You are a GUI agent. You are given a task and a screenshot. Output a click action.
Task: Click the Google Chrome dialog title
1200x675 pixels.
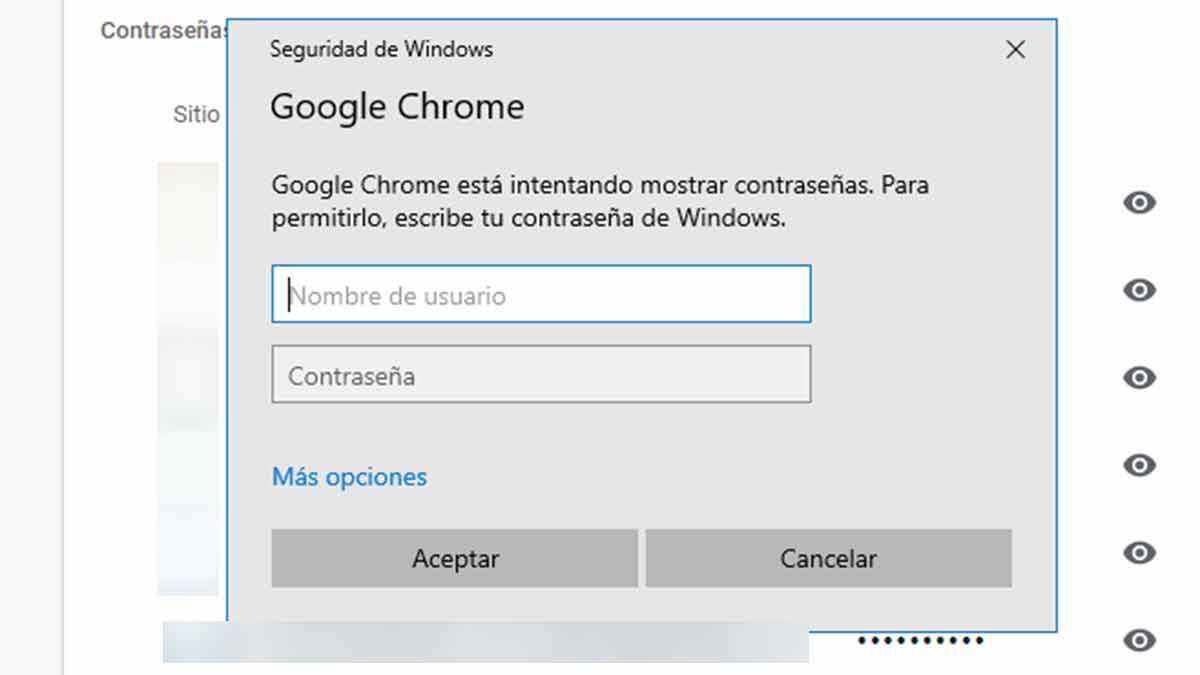pyautogui.click(x=396, y=106)
